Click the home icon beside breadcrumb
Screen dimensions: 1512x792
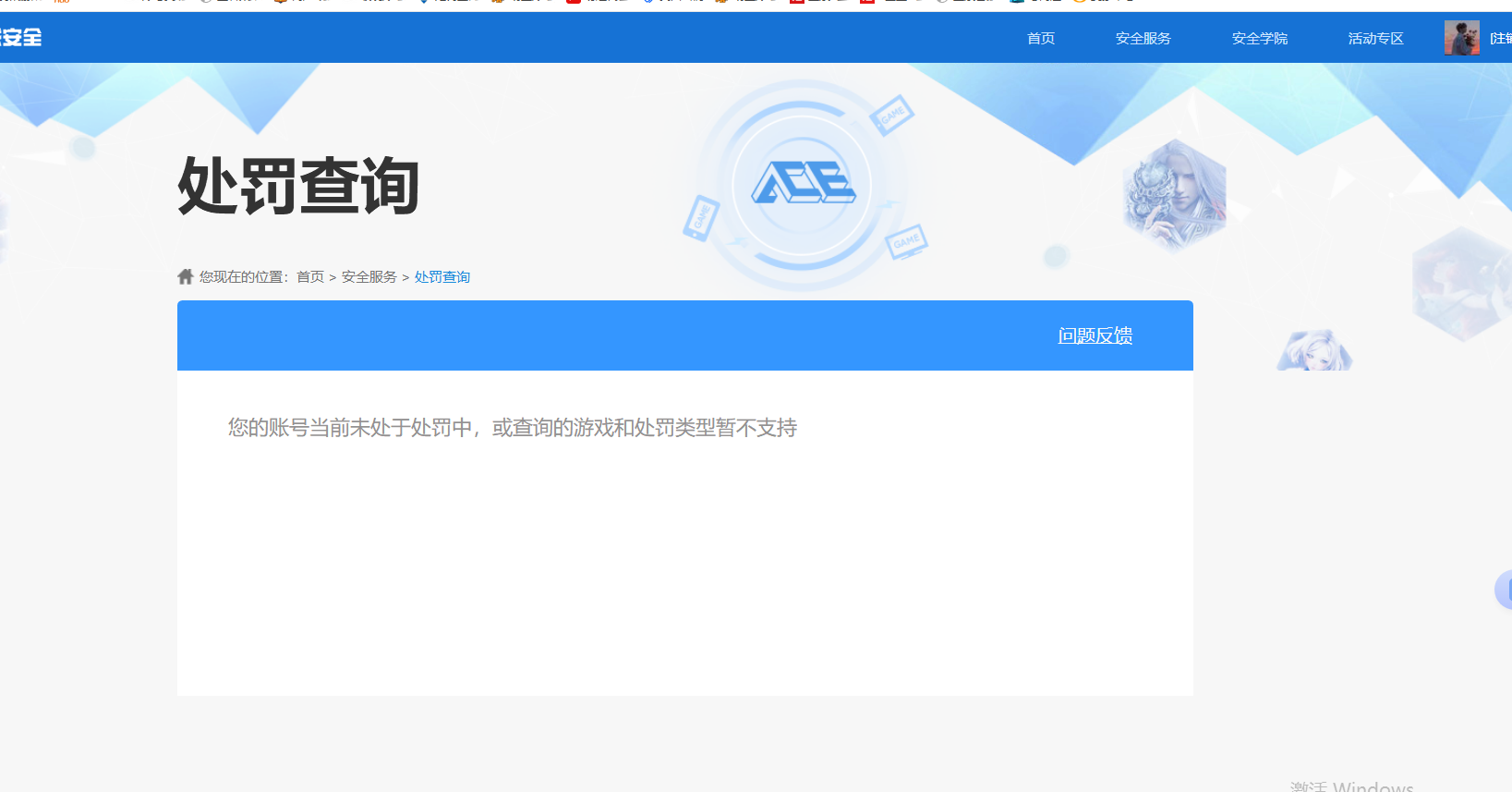coord(186,276)
